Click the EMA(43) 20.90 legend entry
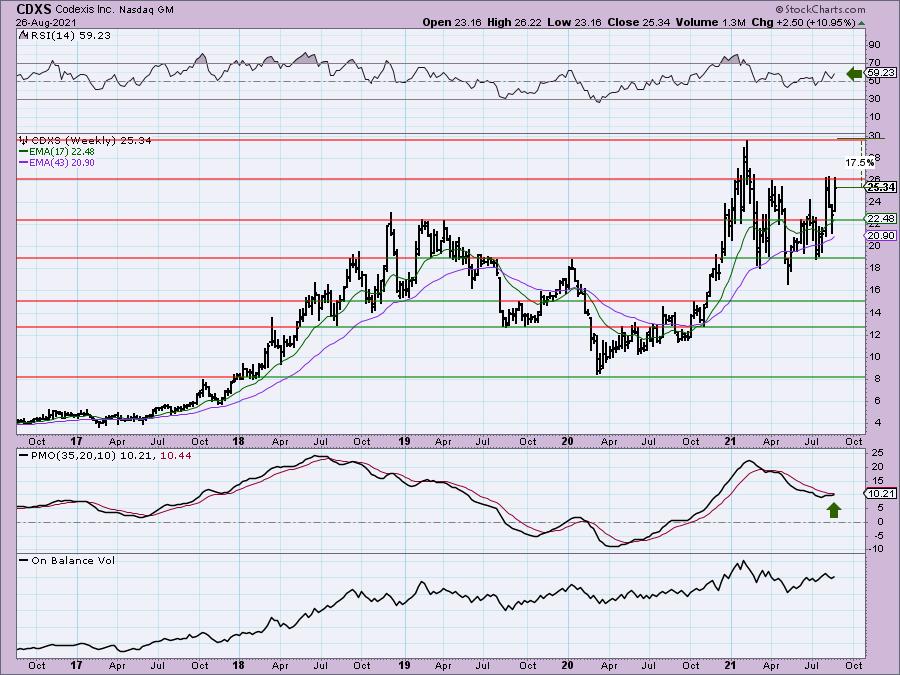The width and height of the screenshot is (900, 675). click(62, 162)
